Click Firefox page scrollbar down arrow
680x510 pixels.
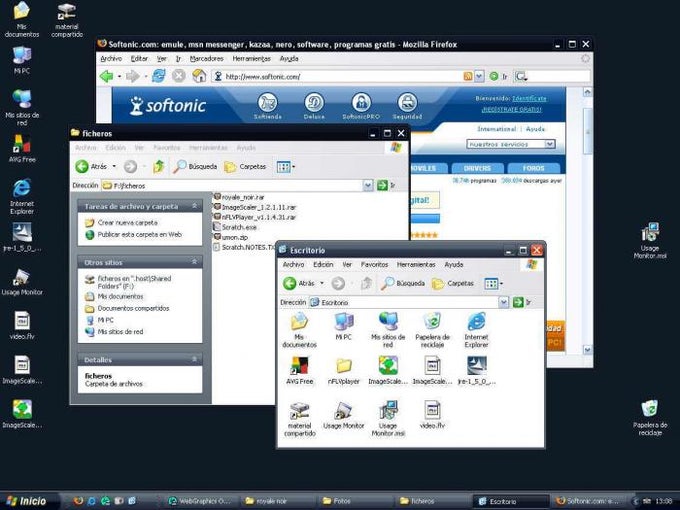pos(588,349)
